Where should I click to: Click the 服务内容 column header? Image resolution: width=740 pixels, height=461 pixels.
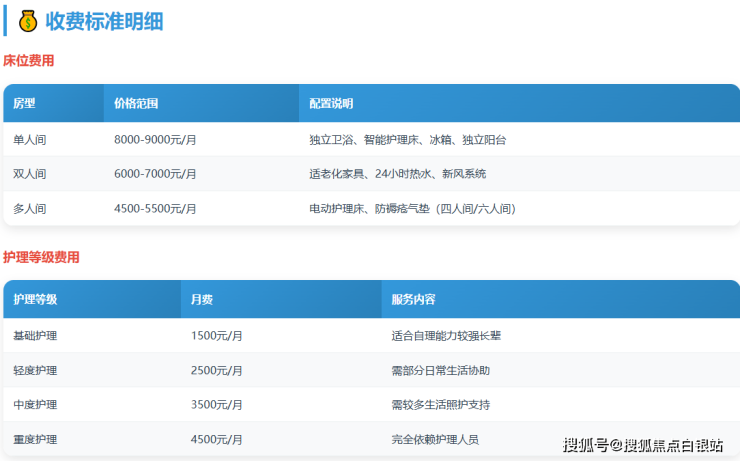pos(413,299)
